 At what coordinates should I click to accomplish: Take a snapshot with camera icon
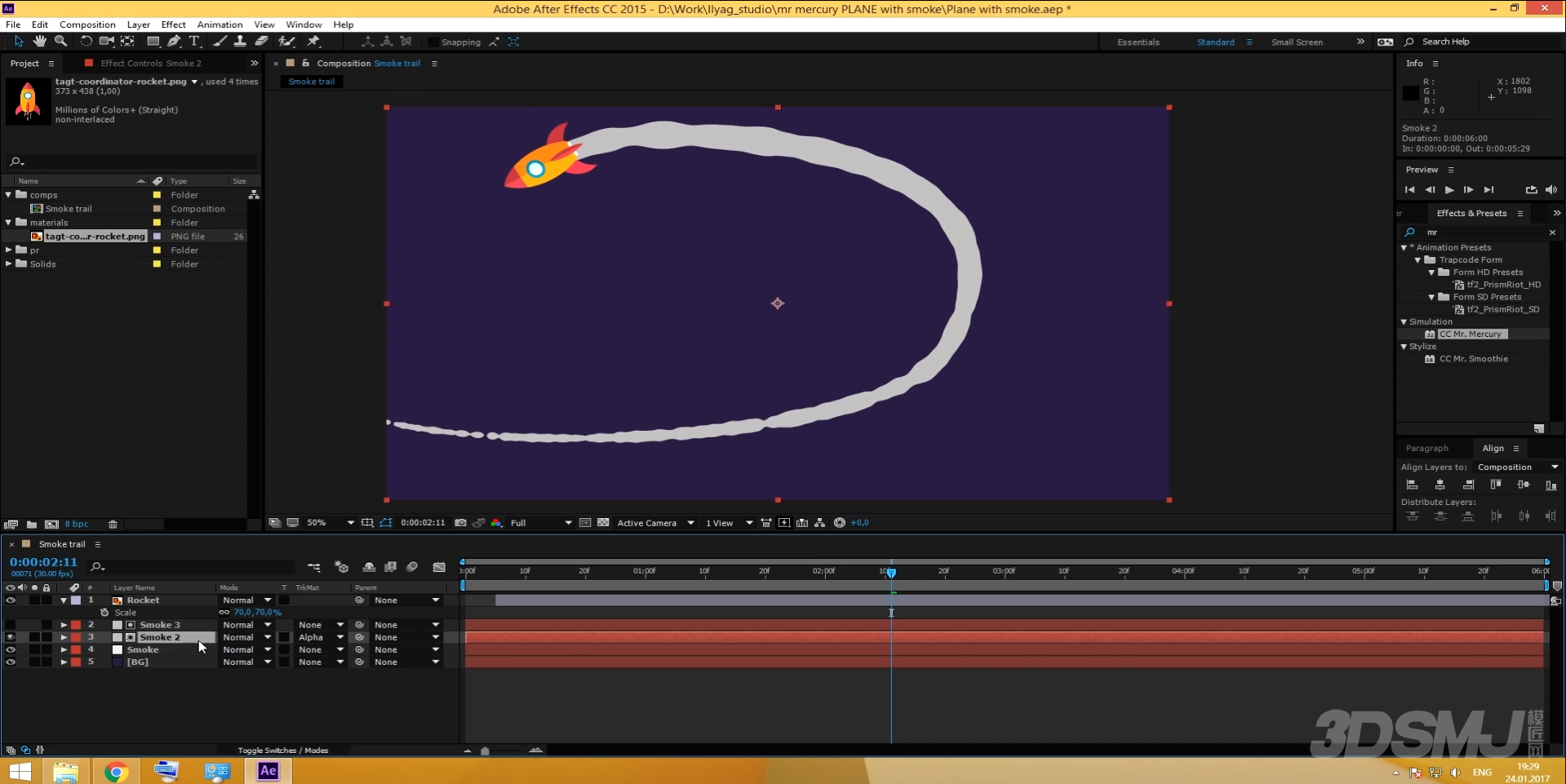pos(460,523)
